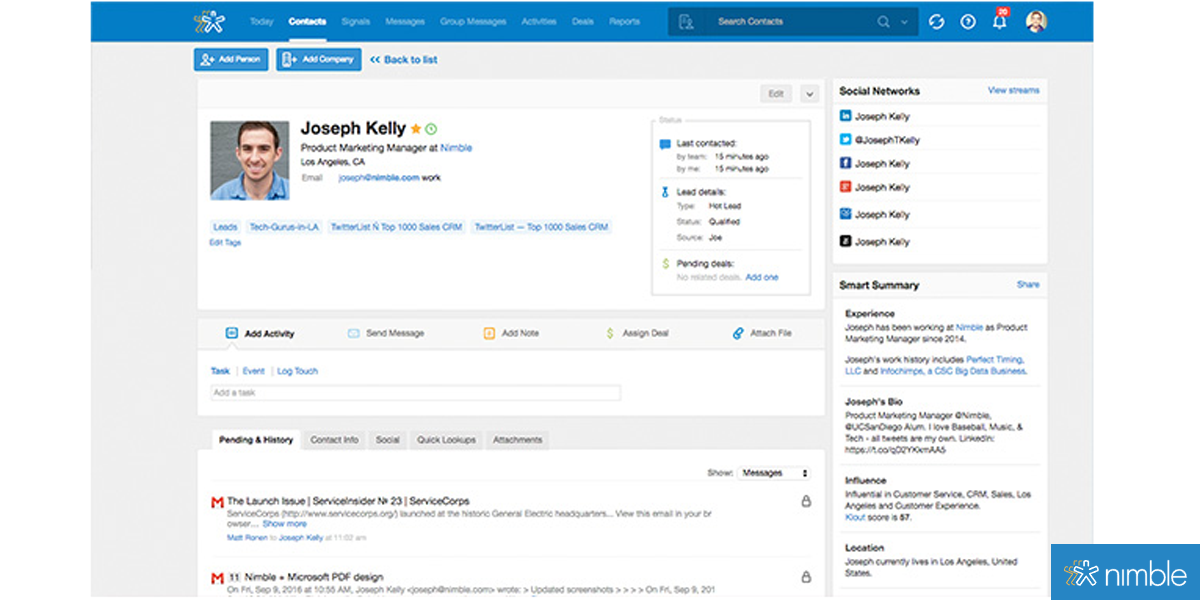Click the Attach File paperclip icon
Image resolution: width=1200 pixels, height=600 pixels.
738,333
